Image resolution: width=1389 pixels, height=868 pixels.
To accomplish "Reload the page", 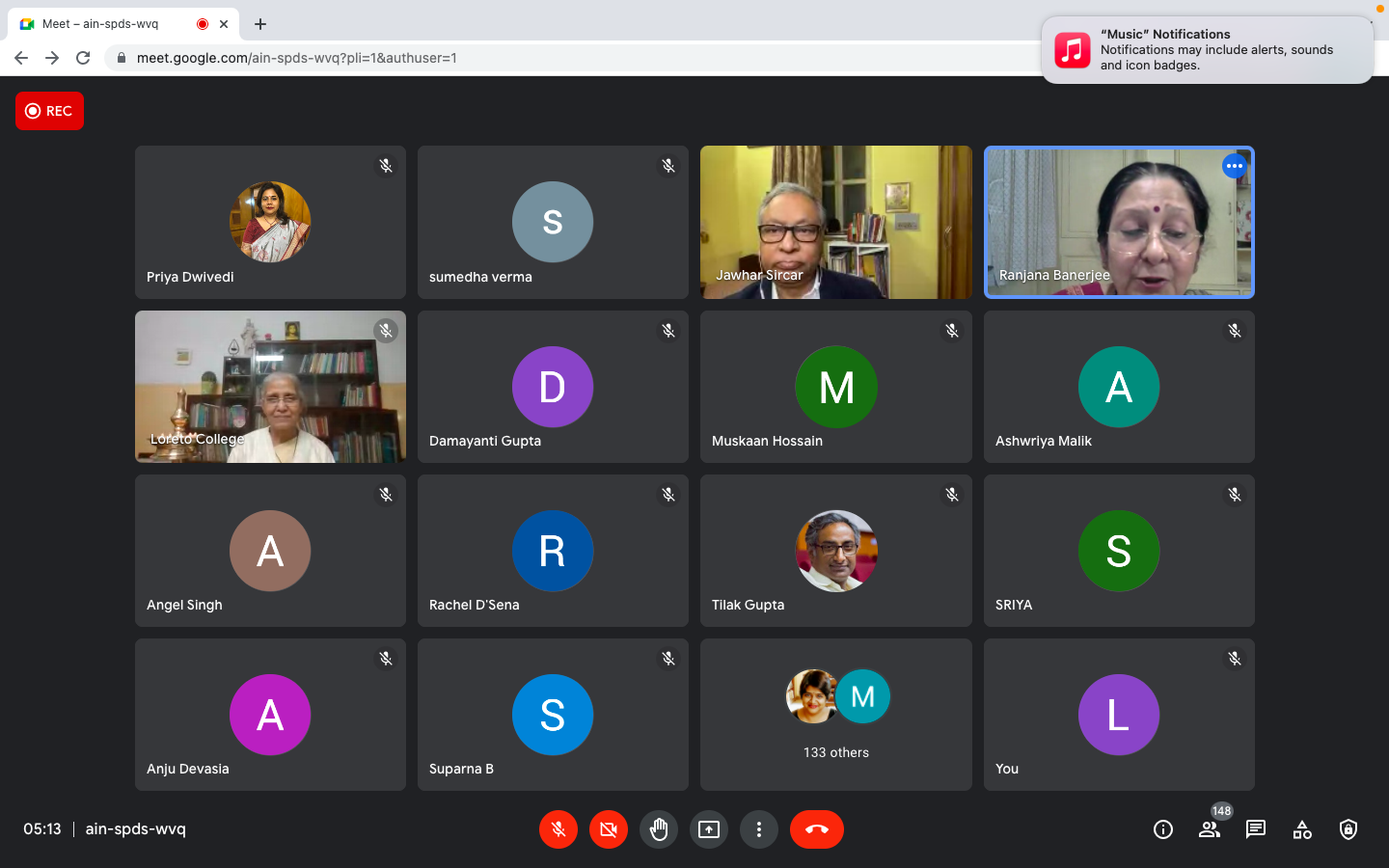I will click(x=83, y=58).
